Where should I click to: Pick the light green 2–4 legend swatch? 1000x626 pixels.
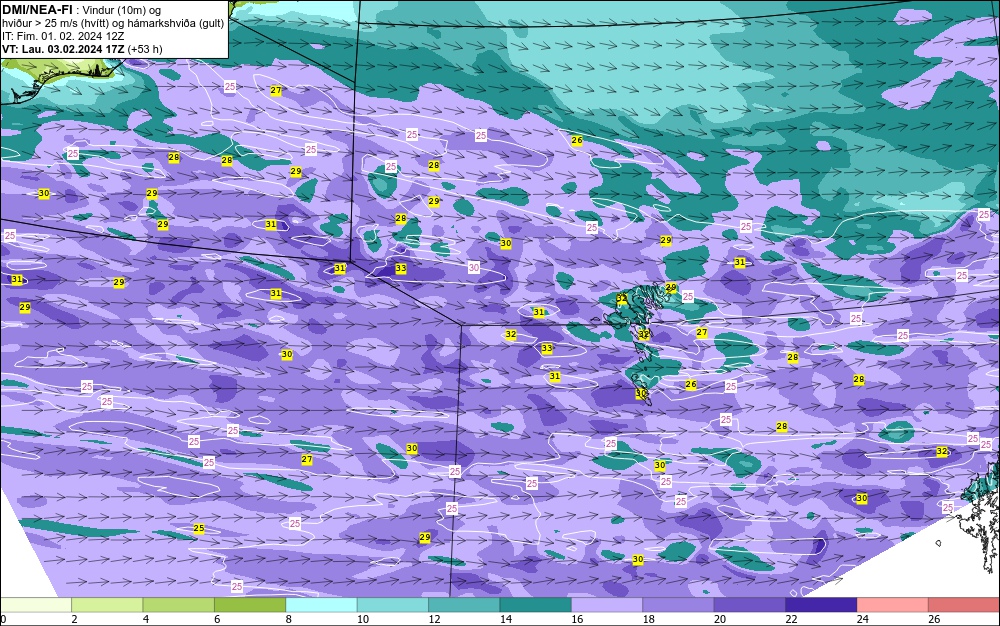click(107, 605)
